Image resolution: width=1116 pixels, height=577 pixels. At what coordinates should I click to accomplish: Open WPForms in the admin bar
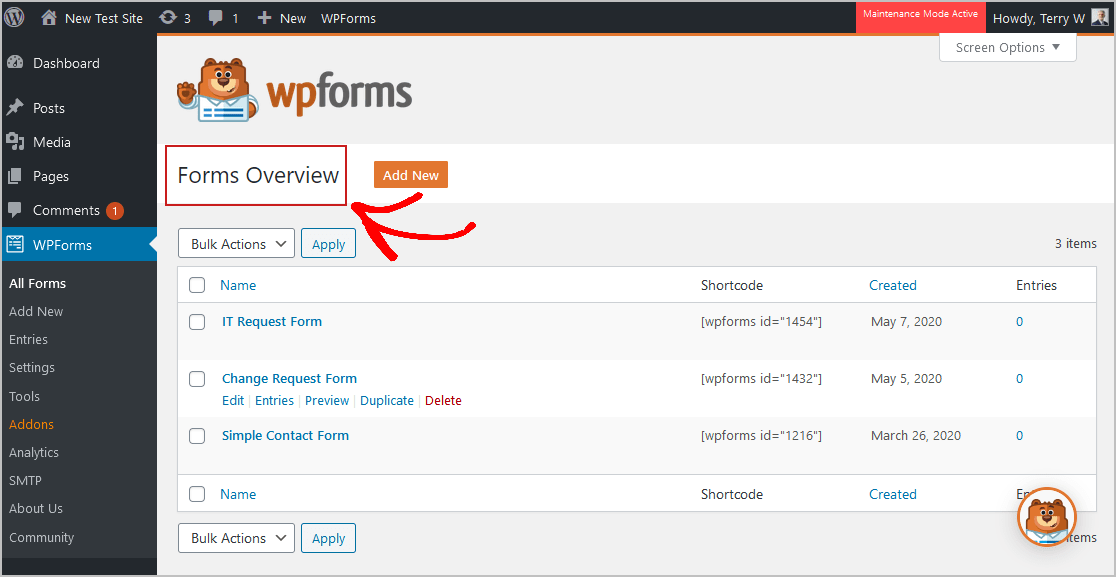348,18
